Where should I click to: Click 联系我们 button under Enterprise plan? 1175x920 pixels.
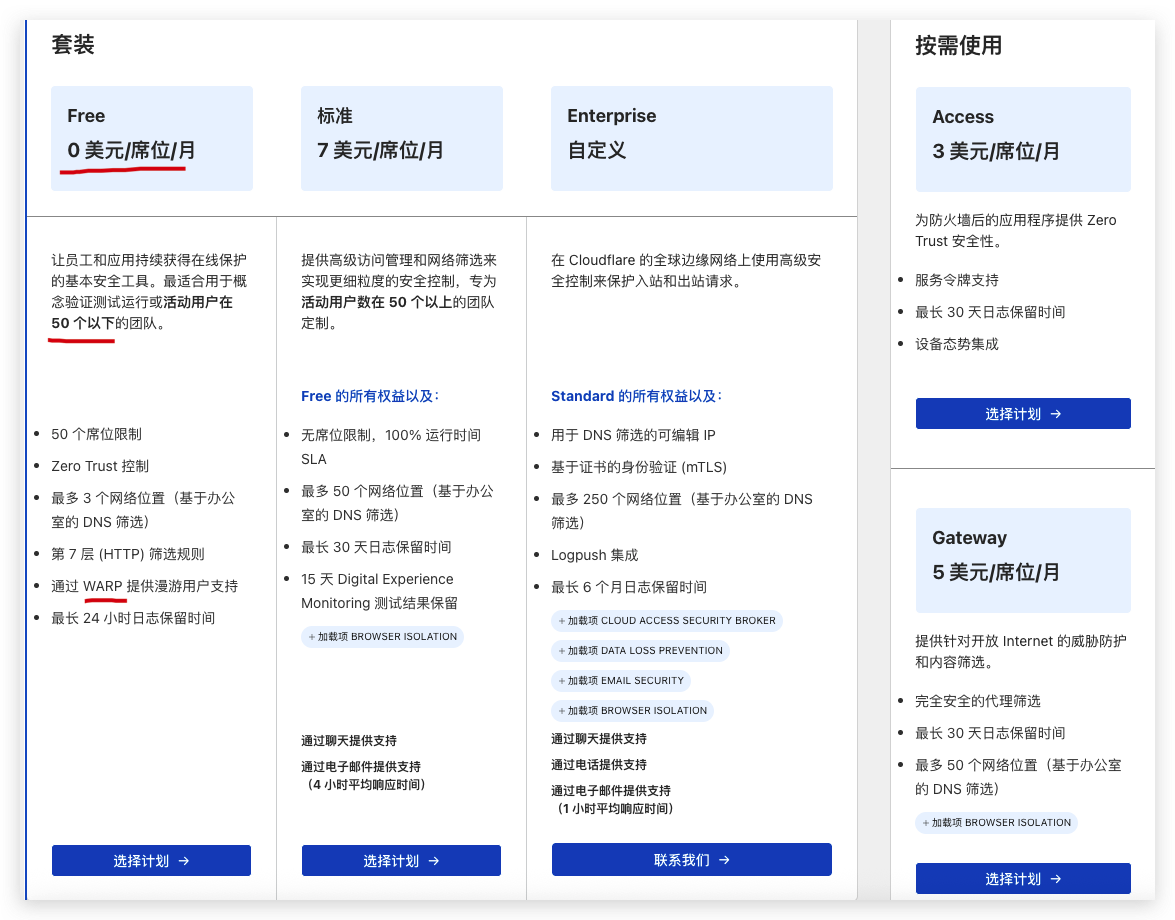pyautogui.click(x=692, y=859)
